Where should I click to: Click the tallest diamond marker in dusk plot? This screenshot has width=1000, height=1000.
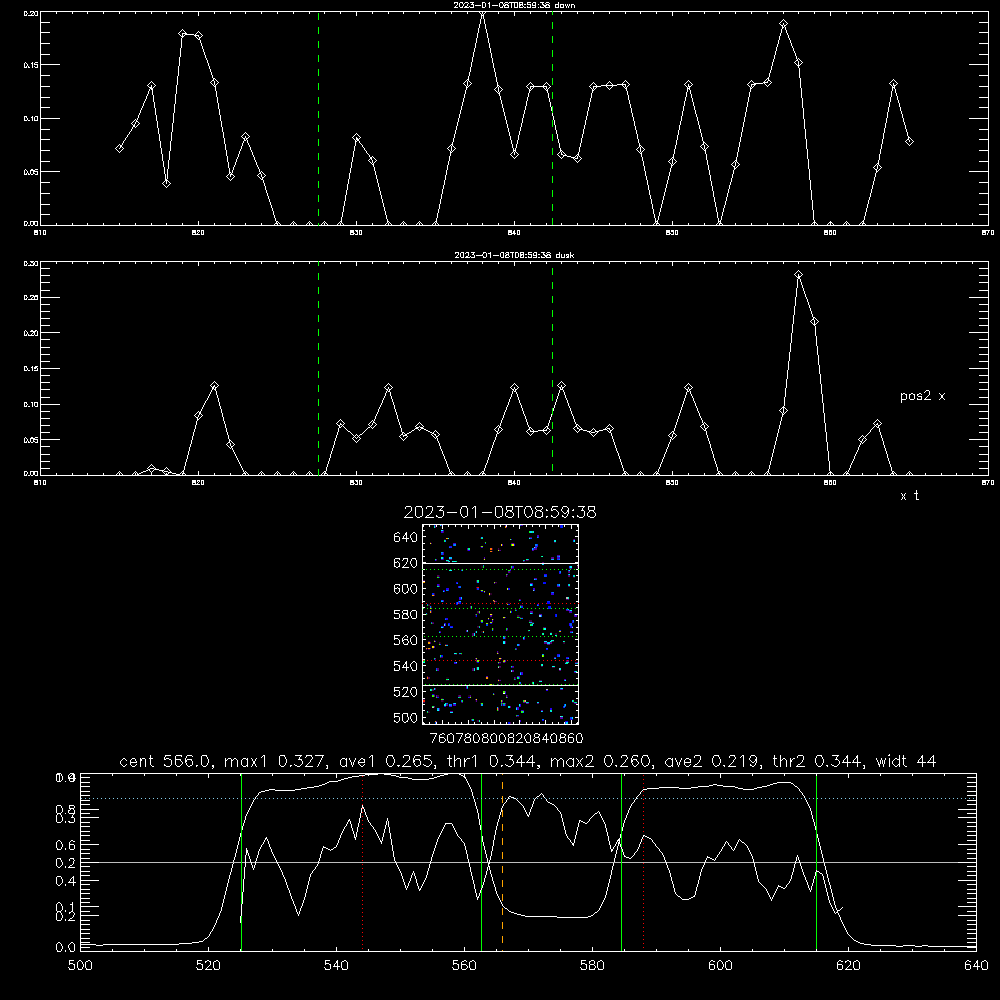(798, 275)
